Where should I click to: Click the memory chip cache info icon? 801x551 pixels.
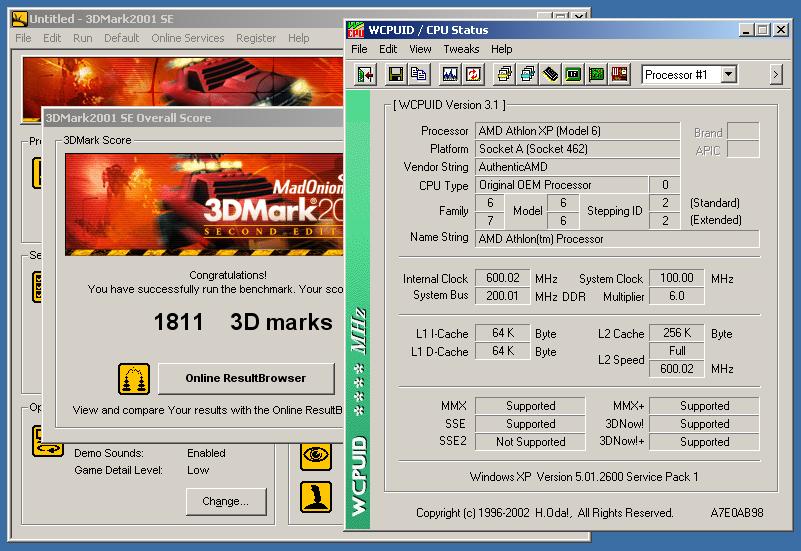point(550,75)
